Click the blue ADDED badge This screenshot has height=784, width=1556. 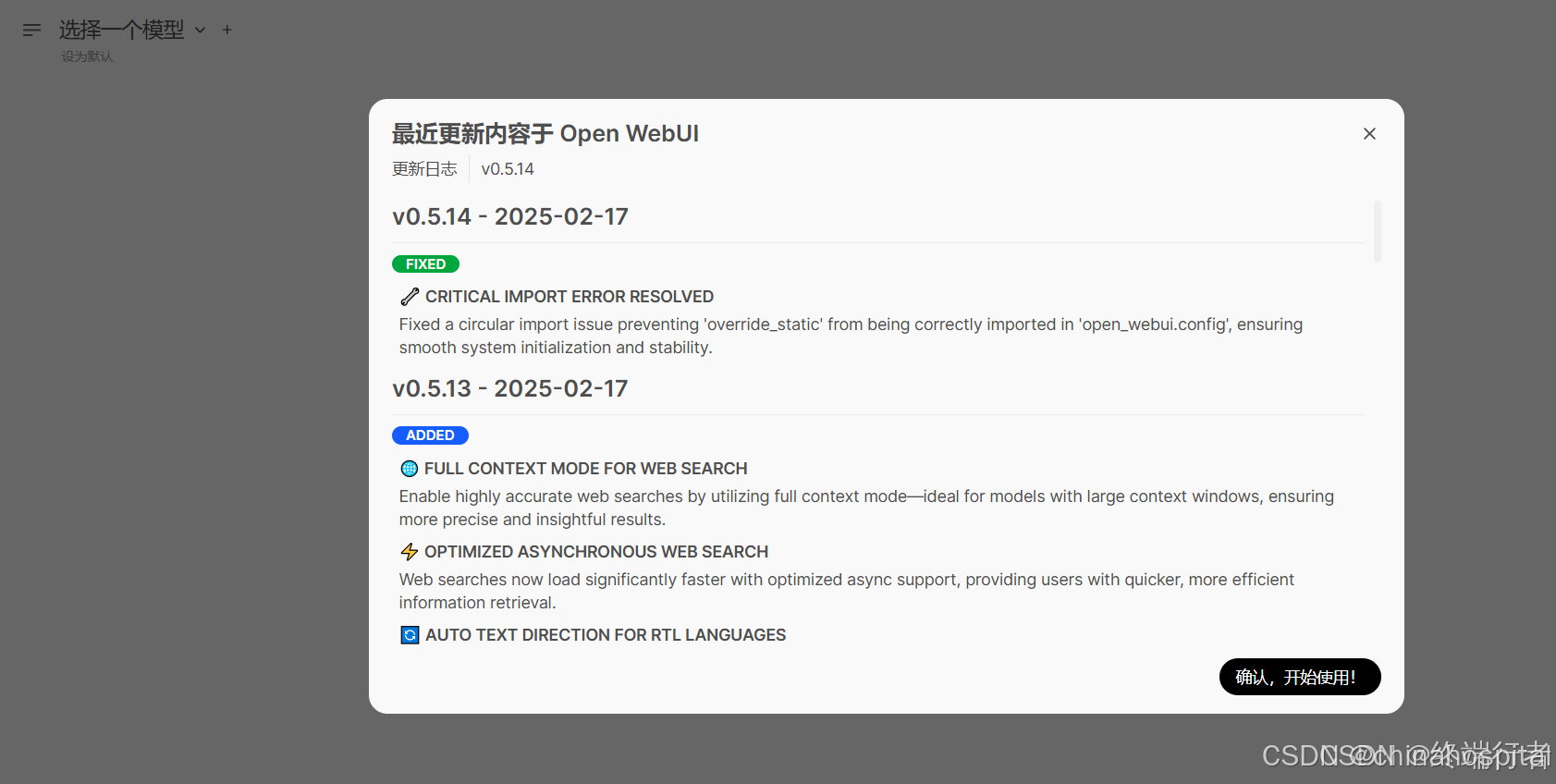(430, 435)
